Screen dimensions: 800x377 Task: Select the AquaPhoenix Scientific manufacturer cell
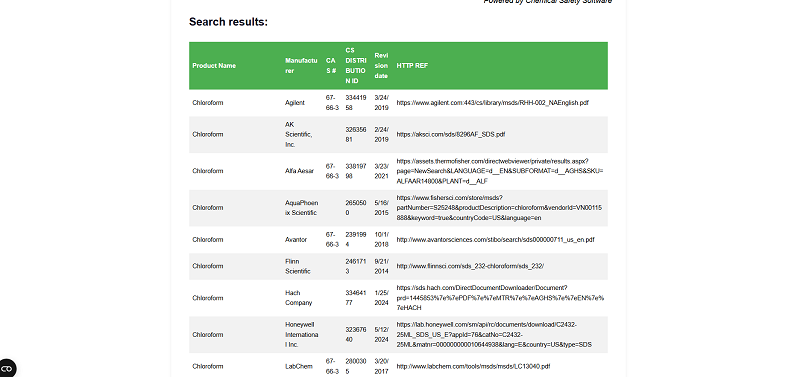(301, 208)
